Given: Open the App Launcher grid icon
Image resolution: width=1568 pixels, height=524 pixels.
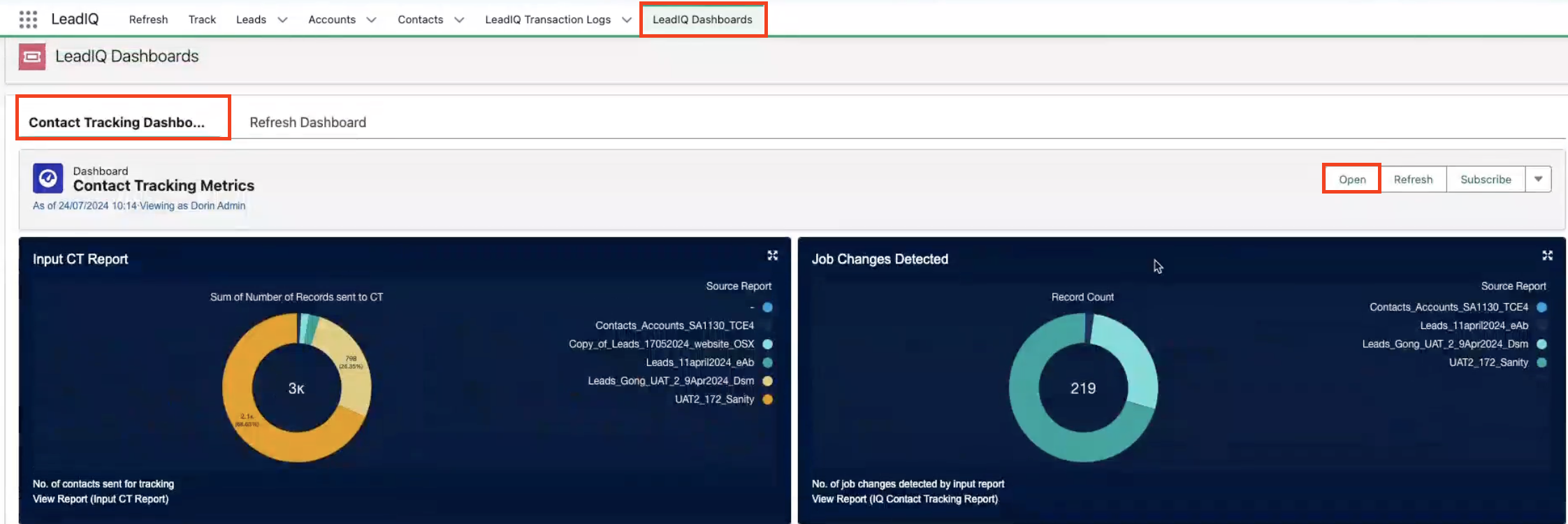Looking at the screenshot, I should 28,20.
